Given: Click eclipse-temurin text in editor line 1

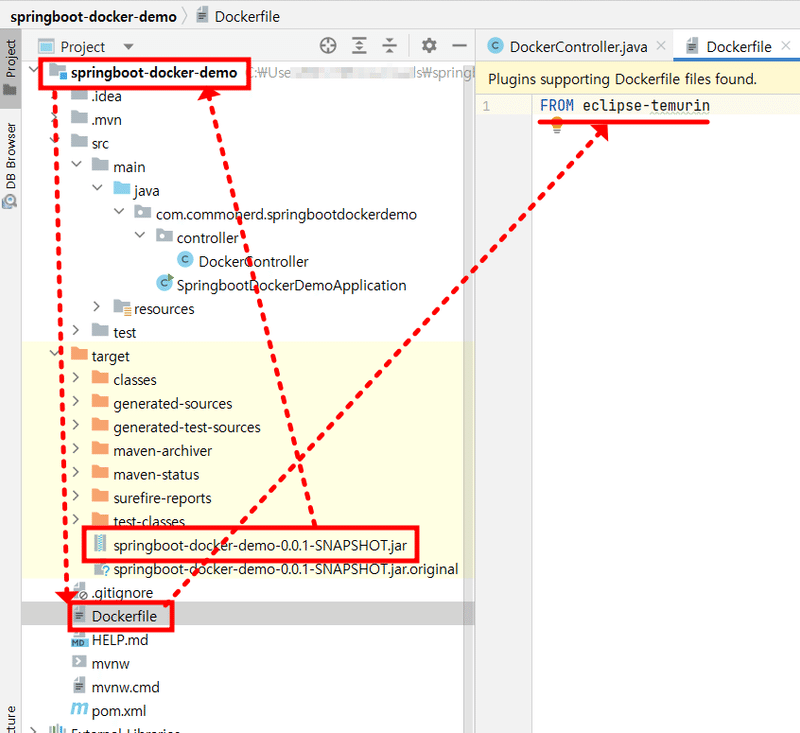Looking at the screenshot, I should [x=646, y=106].
